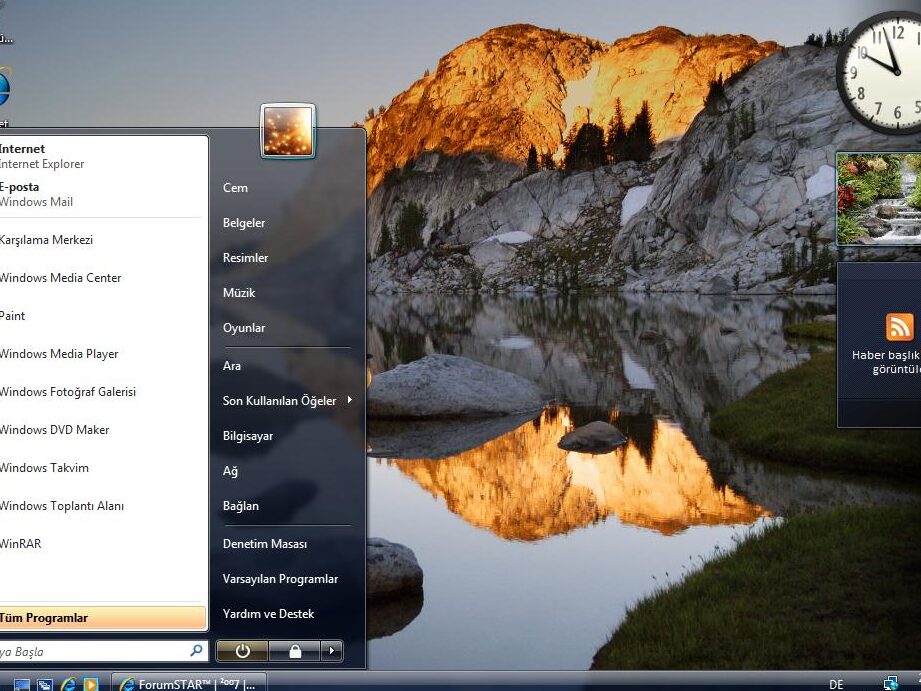This screenshot has width=921, height=691.
Task: Open Windows Media Center
Action: [x=62, y=278]
